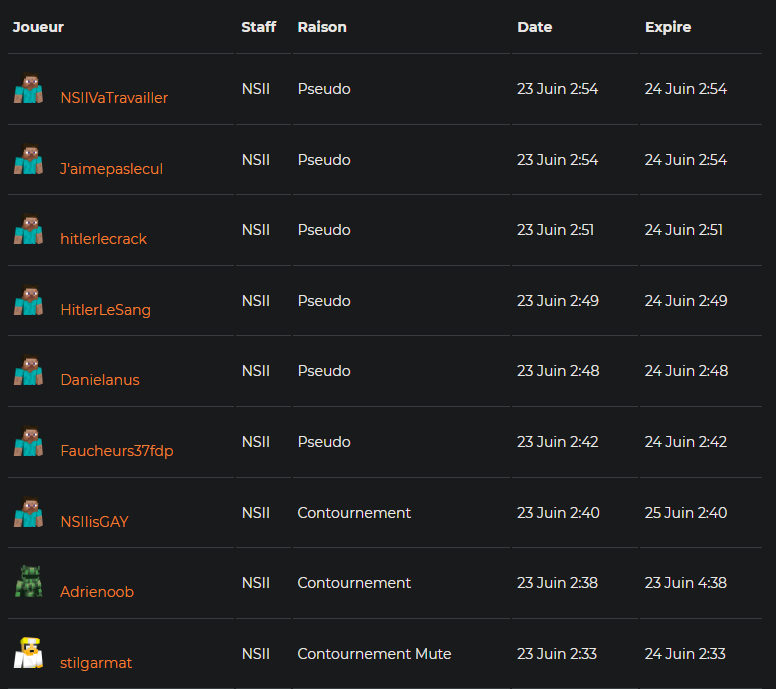Click Adrienoob's green creeper avatar

click(x=28, y=582)
